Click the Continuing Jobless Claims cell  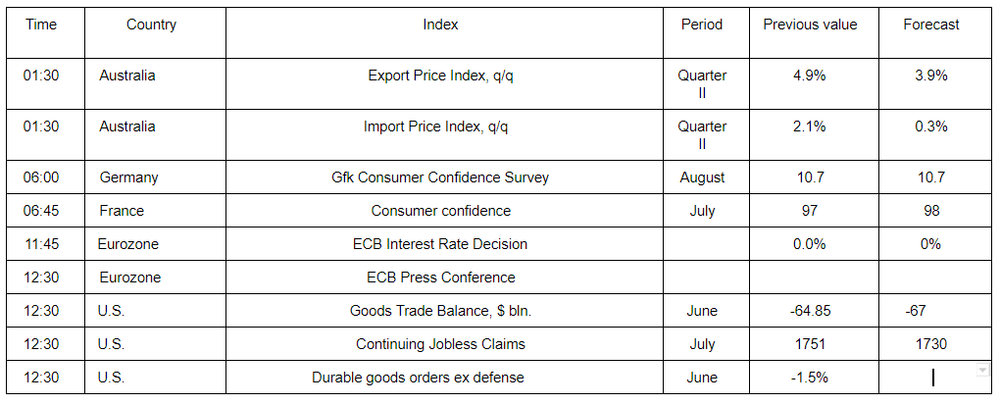(x=444, y=344)
